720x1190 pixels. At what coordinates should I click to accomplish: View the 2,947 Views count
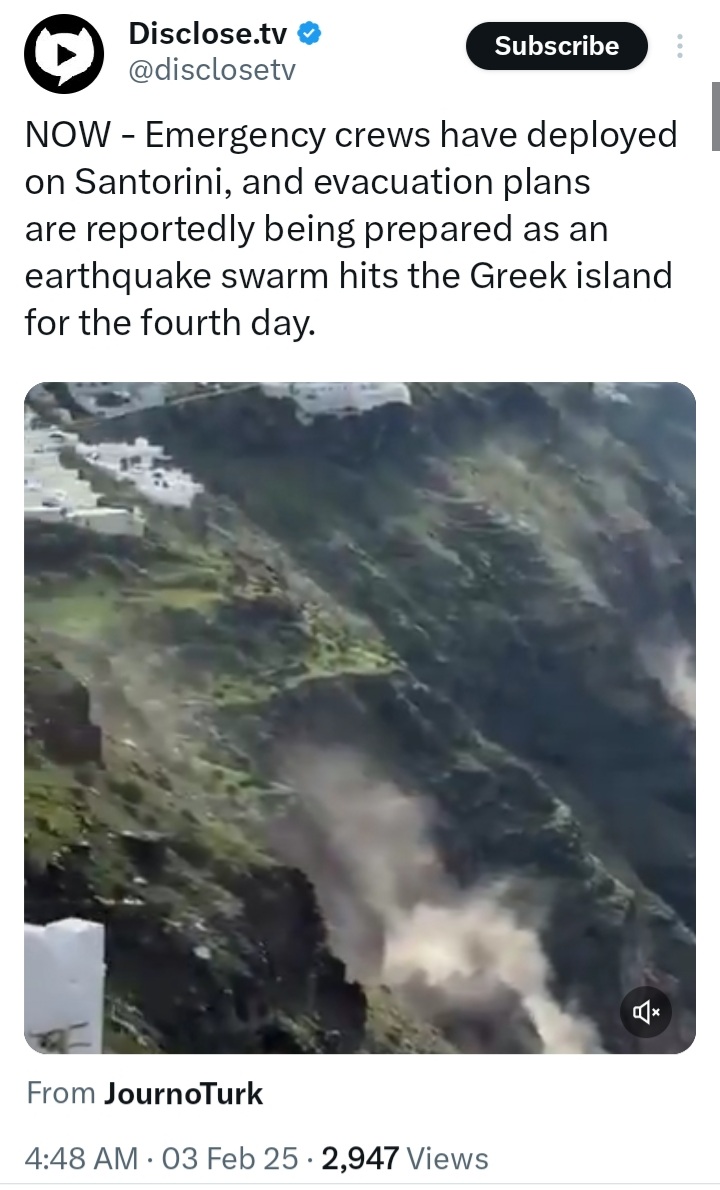click(405, 1159)
